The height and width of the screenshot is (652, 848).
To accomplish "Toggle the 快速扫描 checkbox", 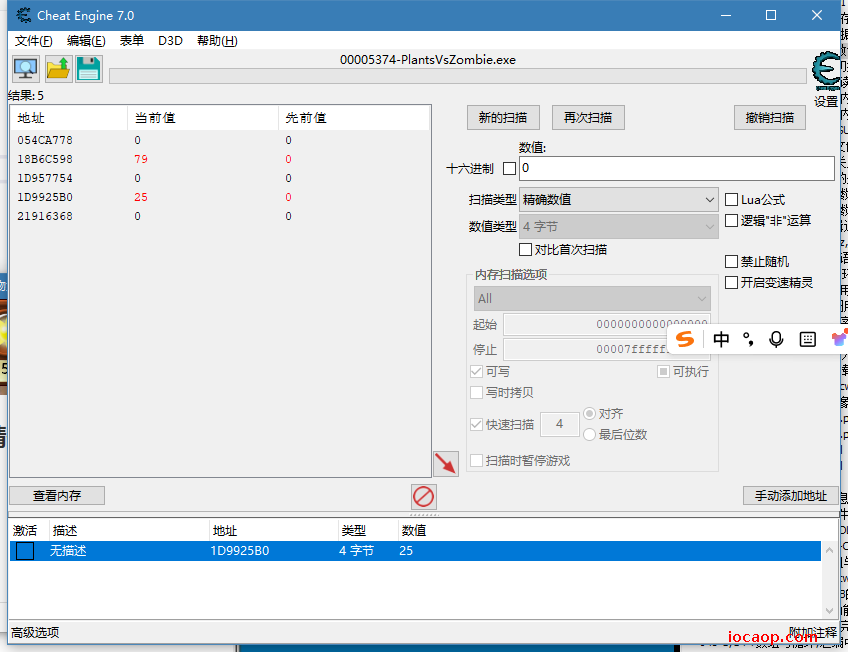I will click(x=476, y=424).
